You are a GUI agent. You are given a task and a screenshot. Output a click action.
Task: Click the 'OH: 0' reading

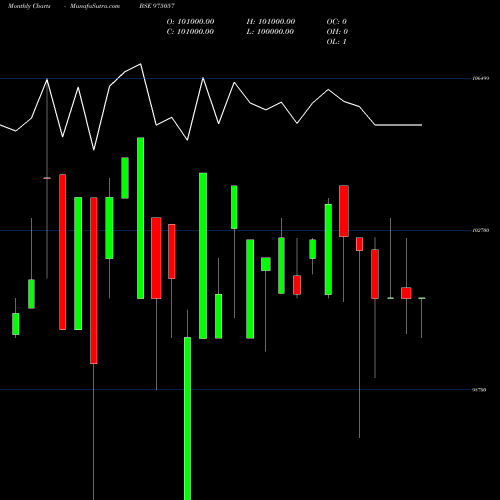point(337,32)
